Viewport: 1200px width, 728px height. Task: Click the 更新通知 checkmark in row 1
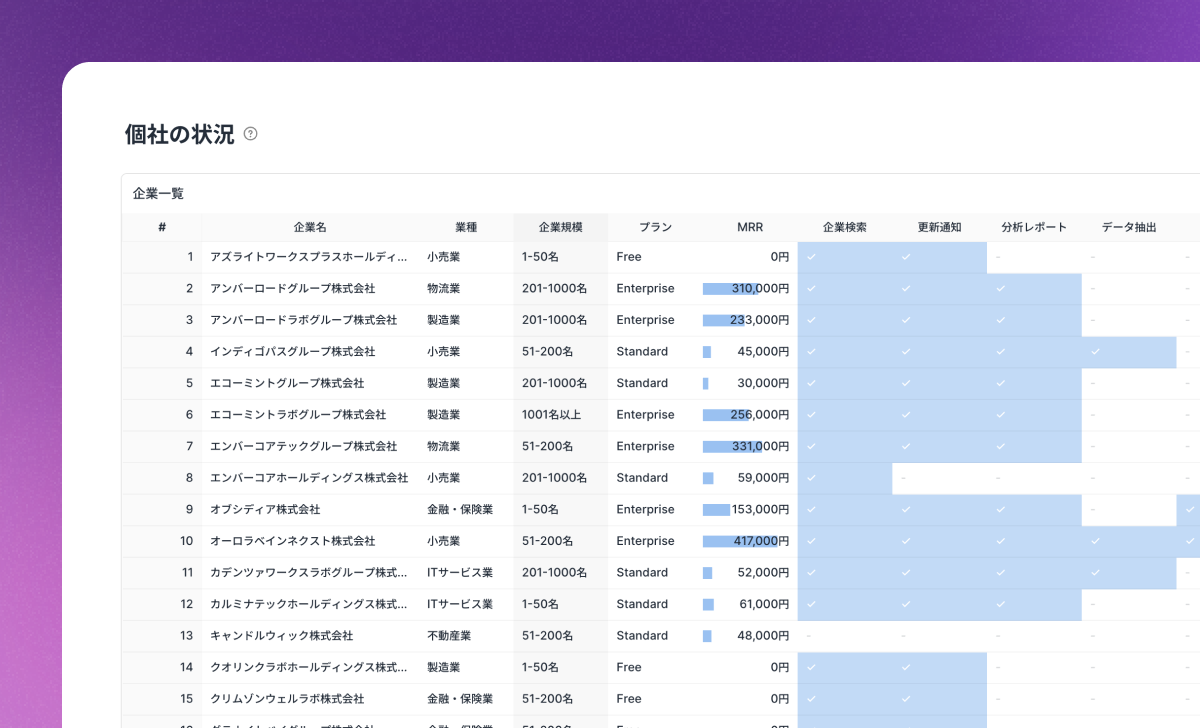pyautogui.click(x=906, y=257)
